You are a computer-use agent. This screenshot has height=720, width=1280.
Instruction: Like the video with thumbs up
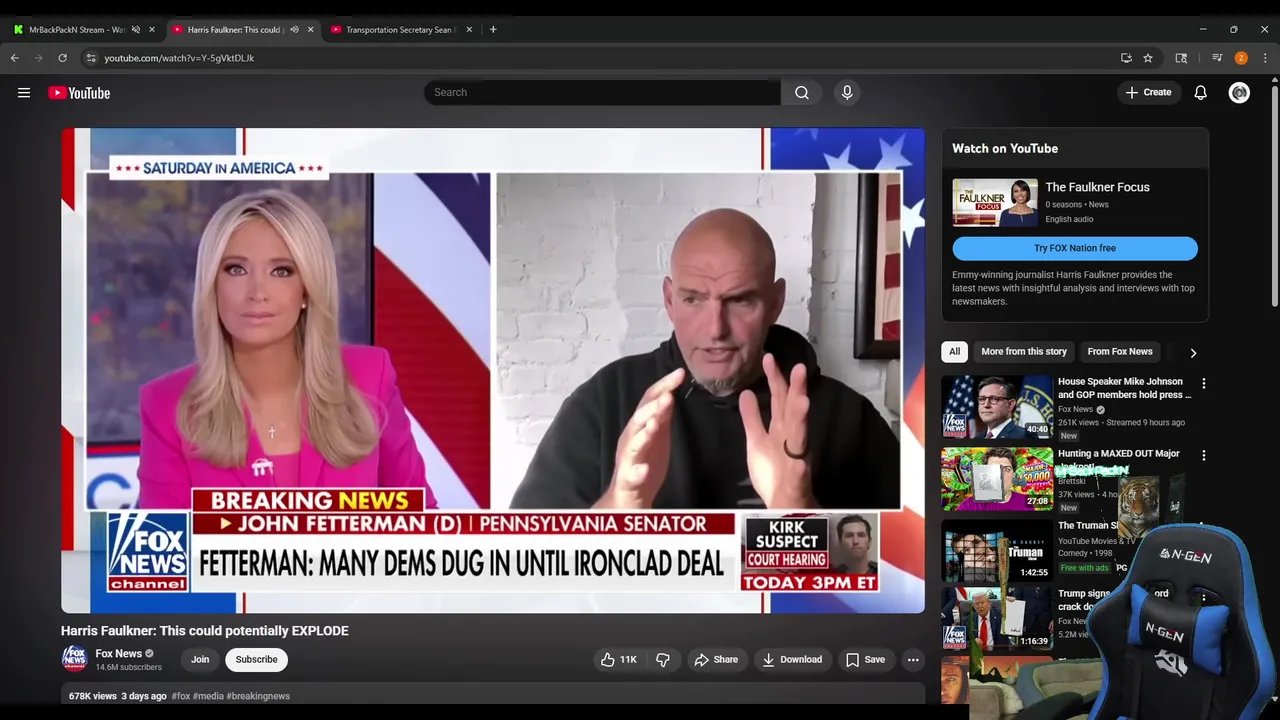pyautogui.click(x=618, y=660)
